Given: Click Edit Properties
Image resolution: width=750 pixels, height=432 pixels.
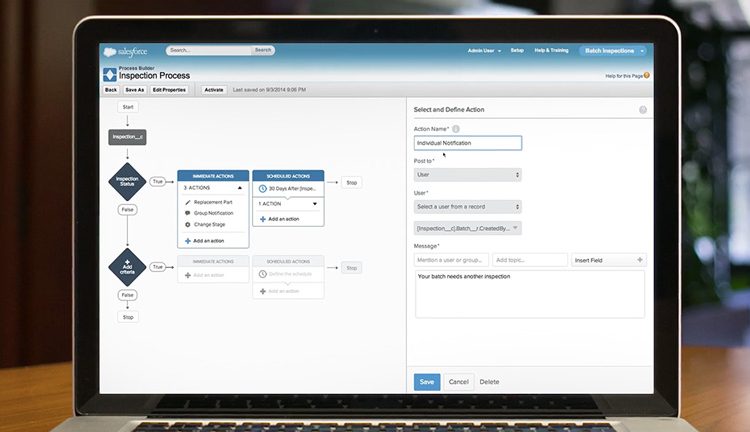Looking at the screenshot, I should [169, 90].
